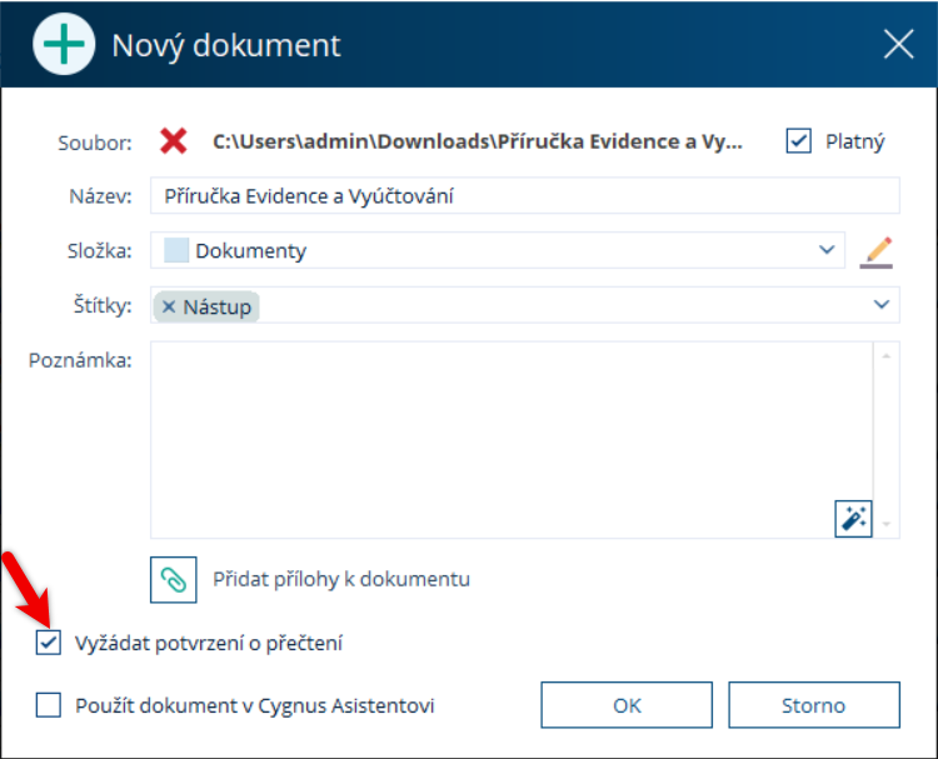Click into the Název input field
Screen dimensions: 938x759
click(x=525, y=196)
